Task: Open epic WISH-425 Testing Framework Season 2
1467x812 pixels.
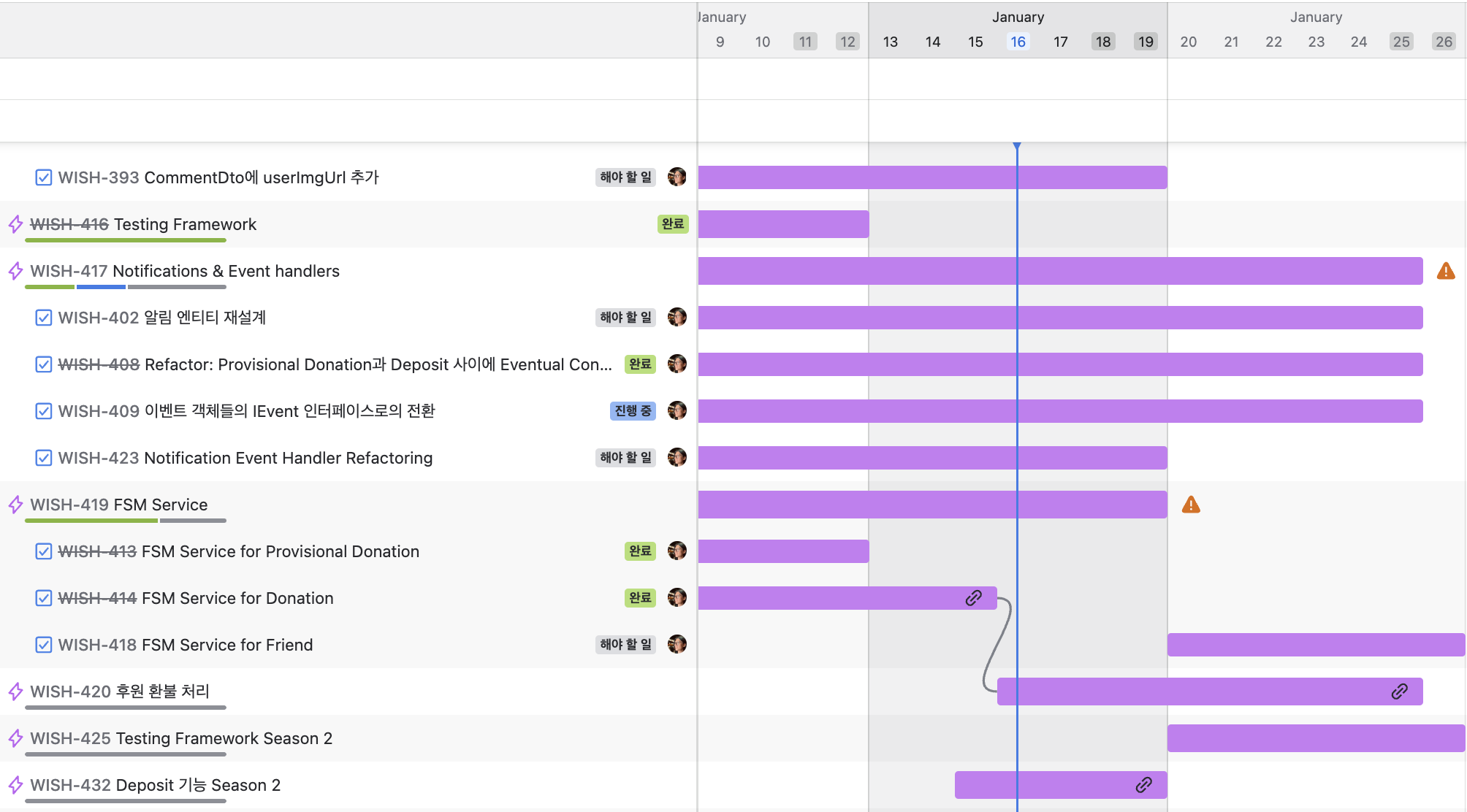Action: point(181,738)
